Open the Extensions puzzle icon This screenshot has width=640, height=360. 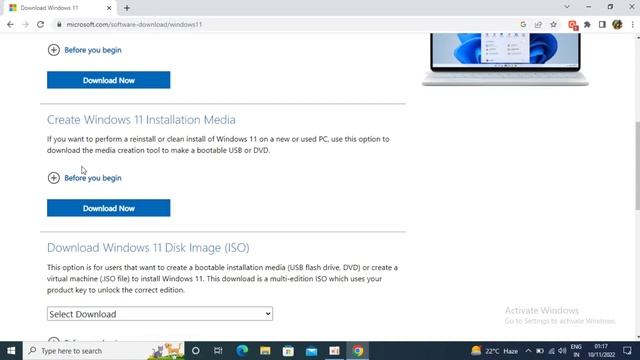click(x=587, y=24)
